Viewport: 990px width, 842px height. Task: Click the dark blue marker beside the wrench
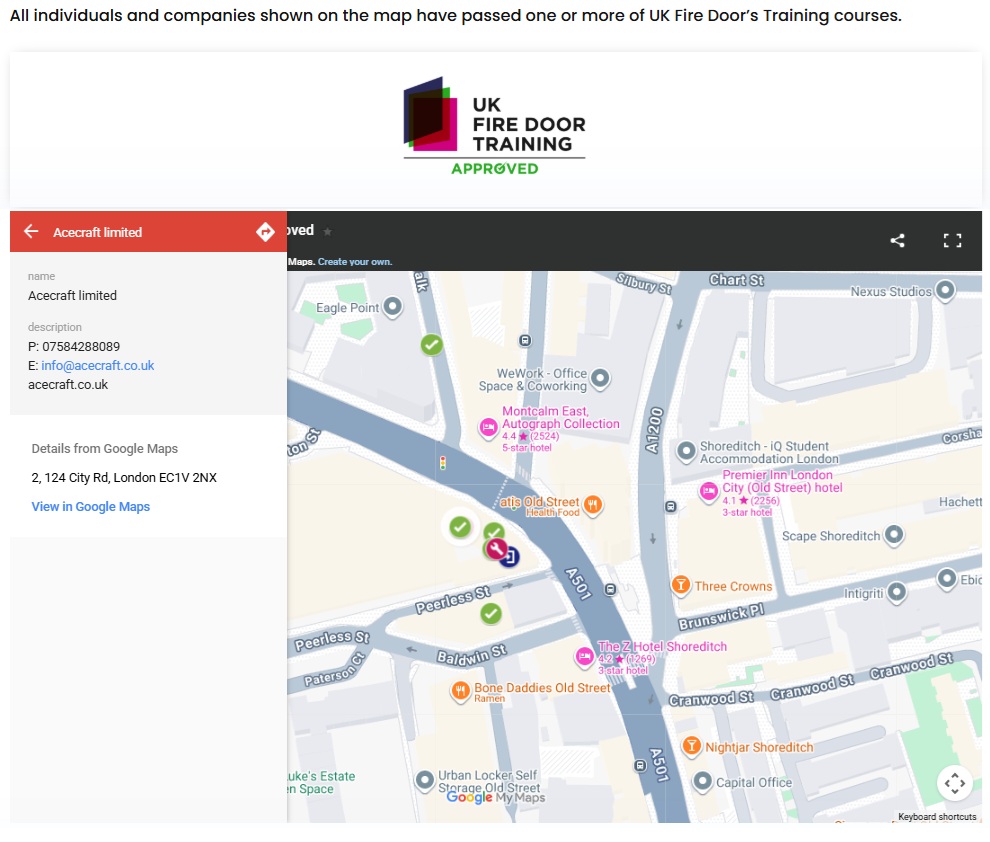coord(510,556)
